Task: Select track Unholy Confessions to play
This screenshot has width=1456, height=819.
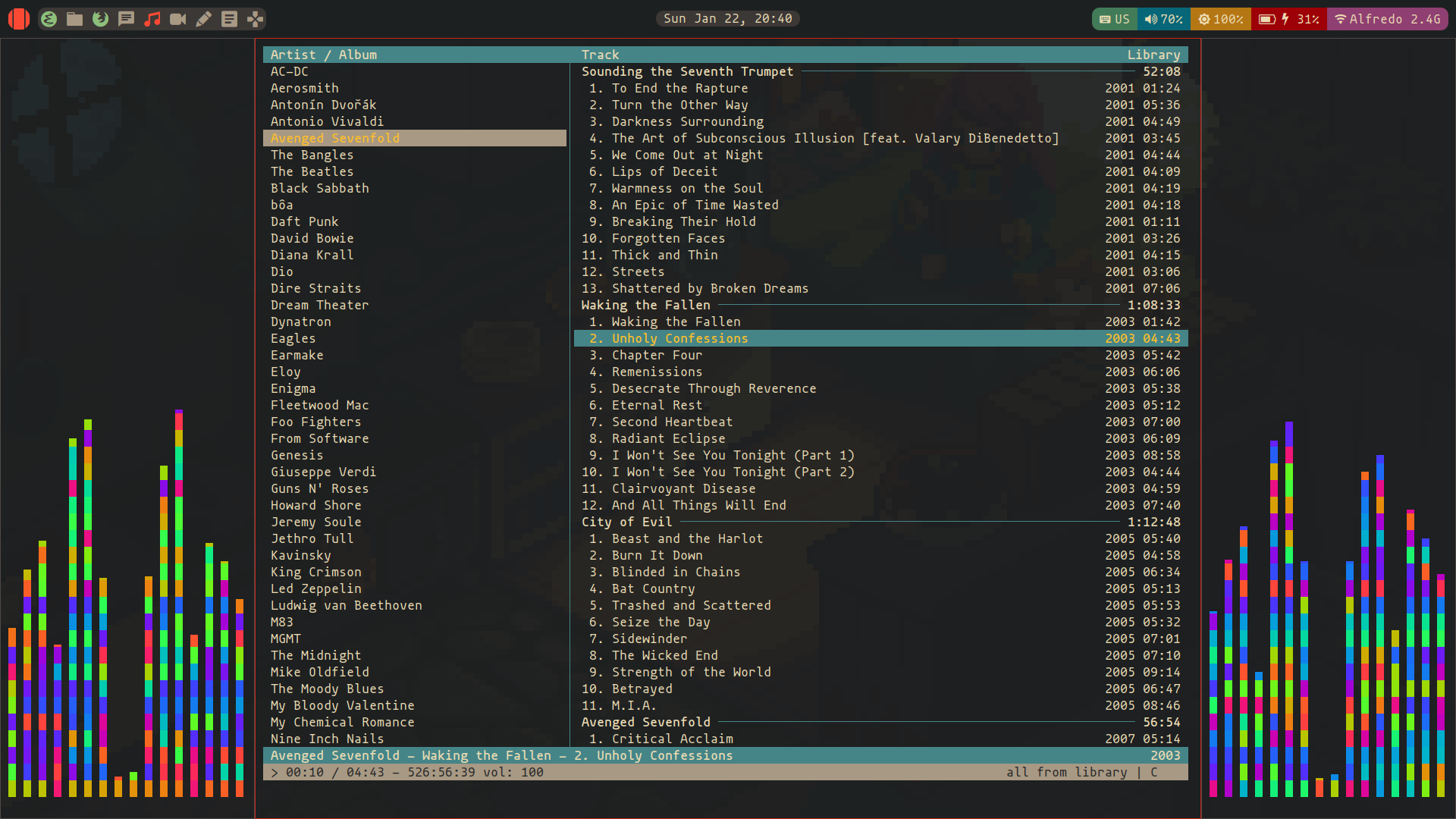Action: tap(679, 338)
